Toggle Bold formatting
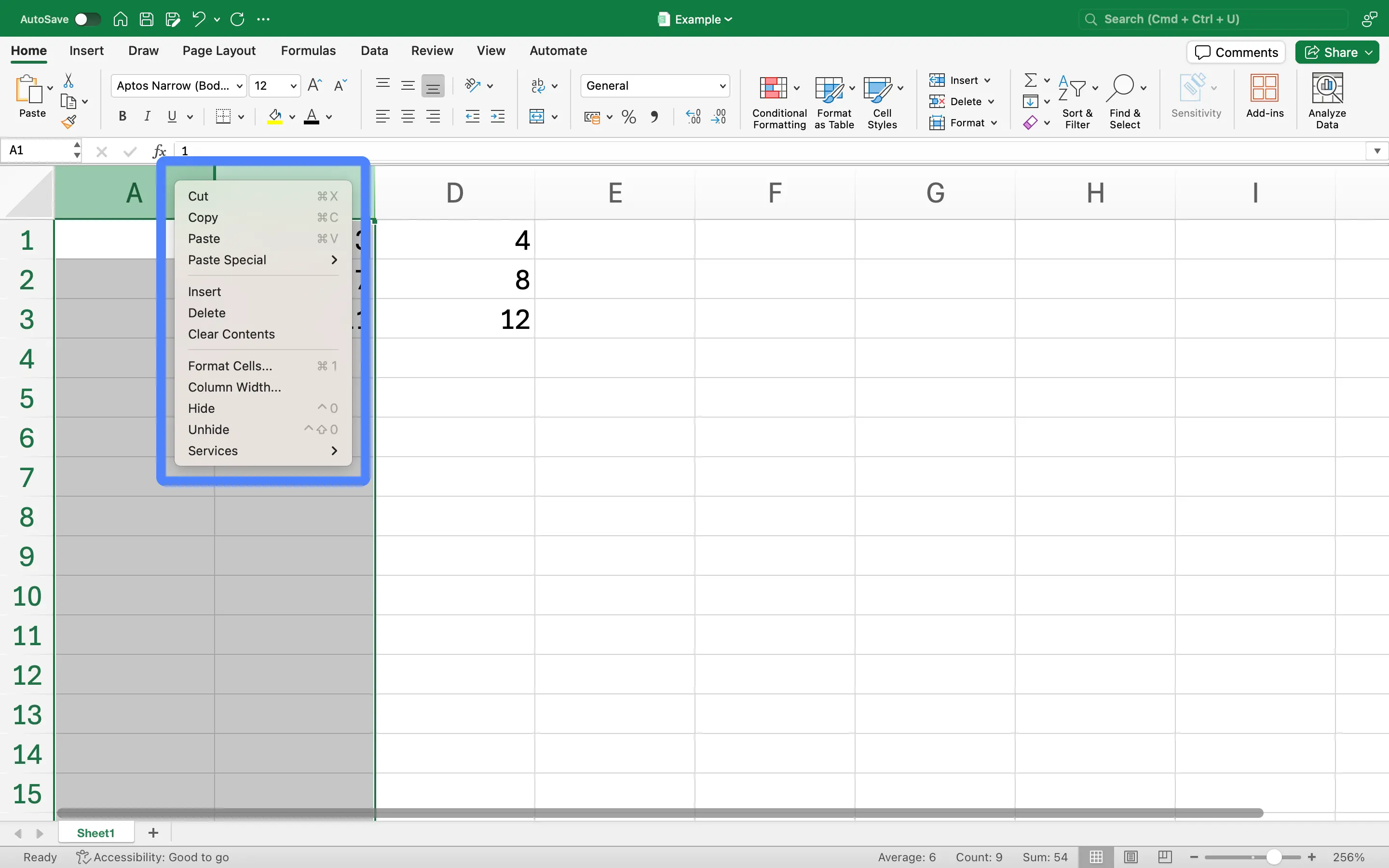Viewport: 1389px width, 868px height. pyautogui.click(x=122, y=117)
